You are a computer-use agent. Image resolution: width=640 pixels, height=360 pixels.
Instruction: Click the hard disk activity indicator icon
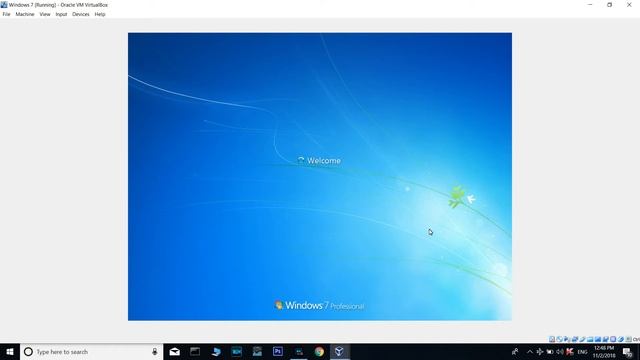(552, 339)
